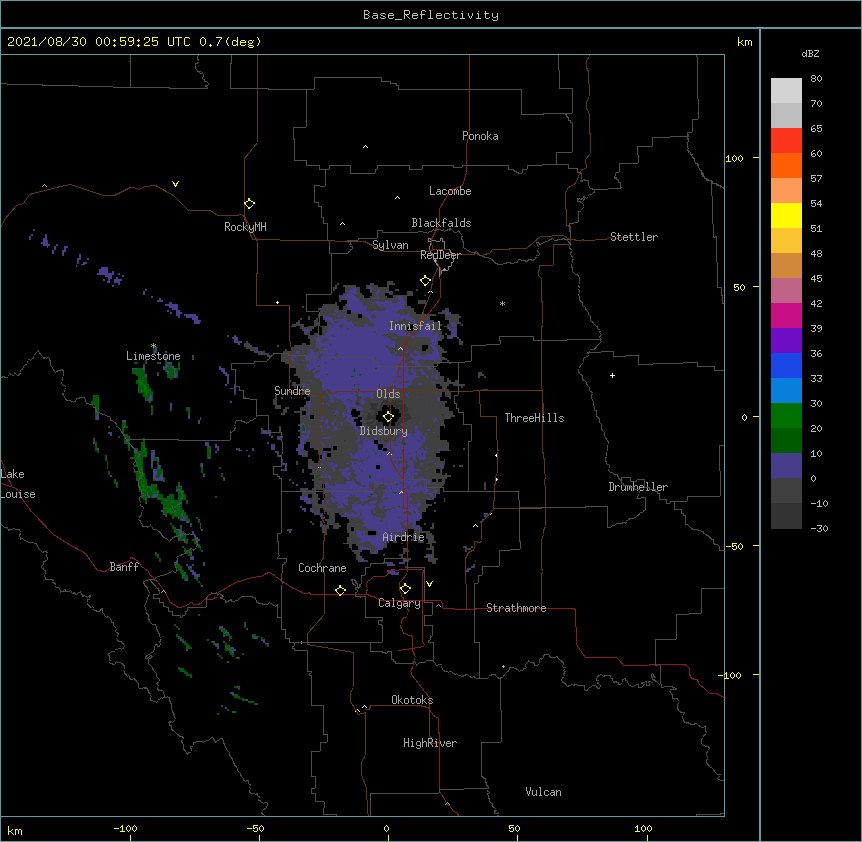862x842 pixels.
Task: Click the Ponoka city label
Action: tap(480, 136)
